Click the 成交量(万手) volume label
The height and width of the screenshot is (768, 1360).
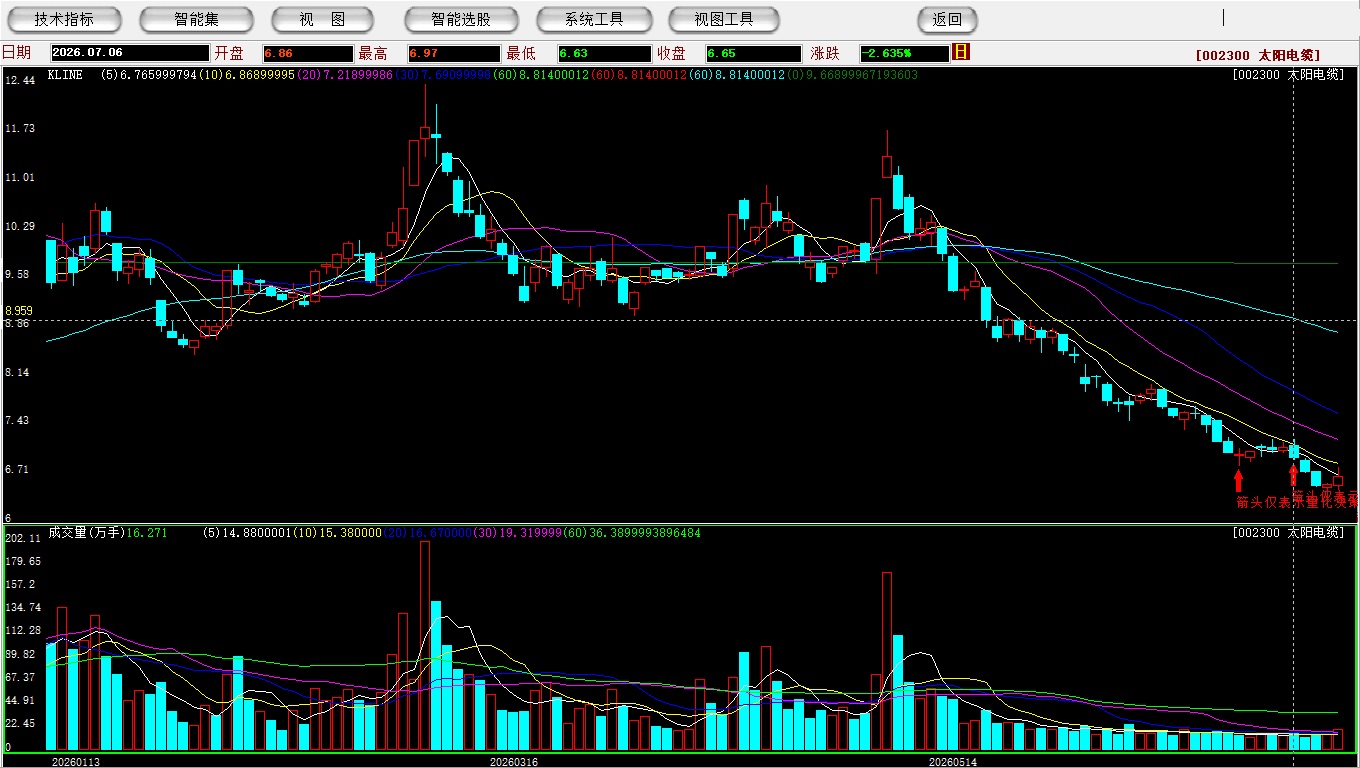click(x=86, y=533)
